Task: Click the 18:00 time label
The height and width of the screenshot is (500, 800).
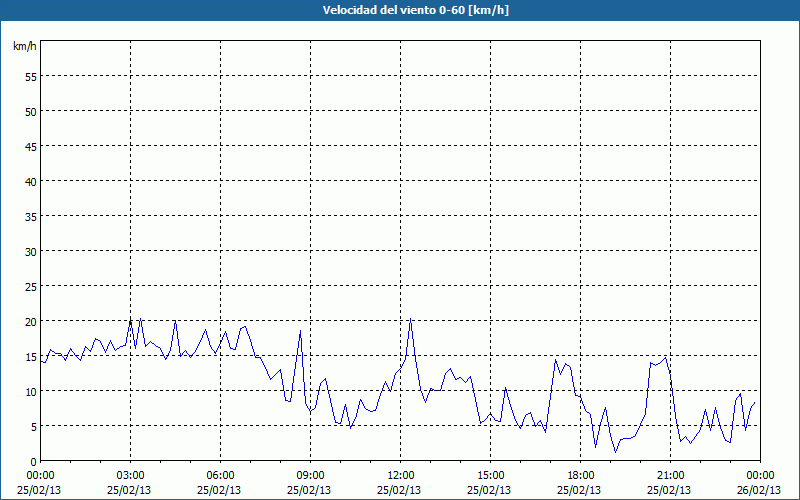Action: click(x=580, y=476)
